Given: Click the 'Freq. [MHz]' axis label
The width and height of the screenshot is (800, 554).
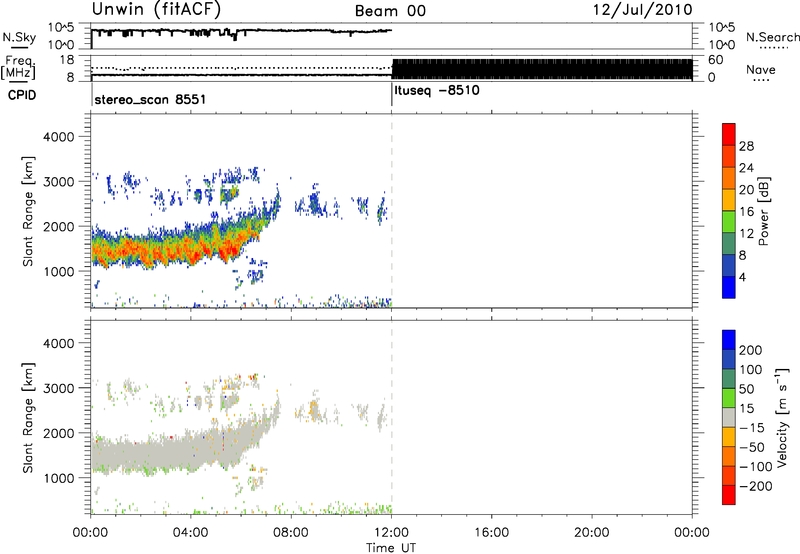Looking at the screenshot, I should 18,67.
